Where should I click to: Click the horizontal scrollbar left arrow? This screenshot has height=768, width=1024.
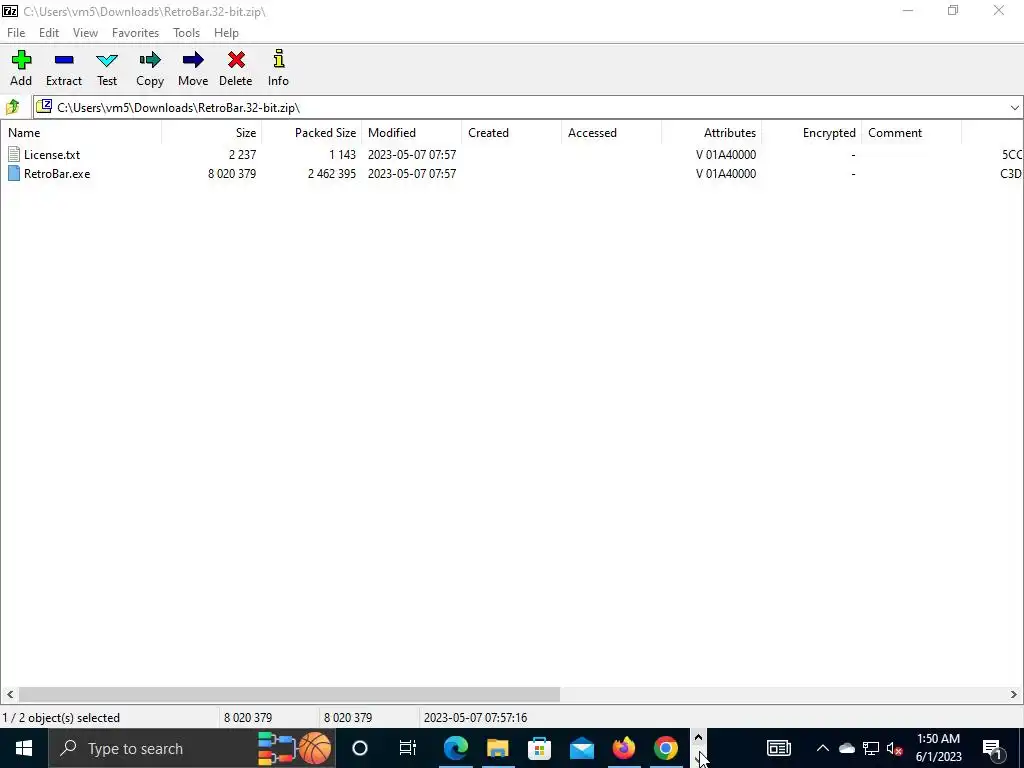(9, 694)
